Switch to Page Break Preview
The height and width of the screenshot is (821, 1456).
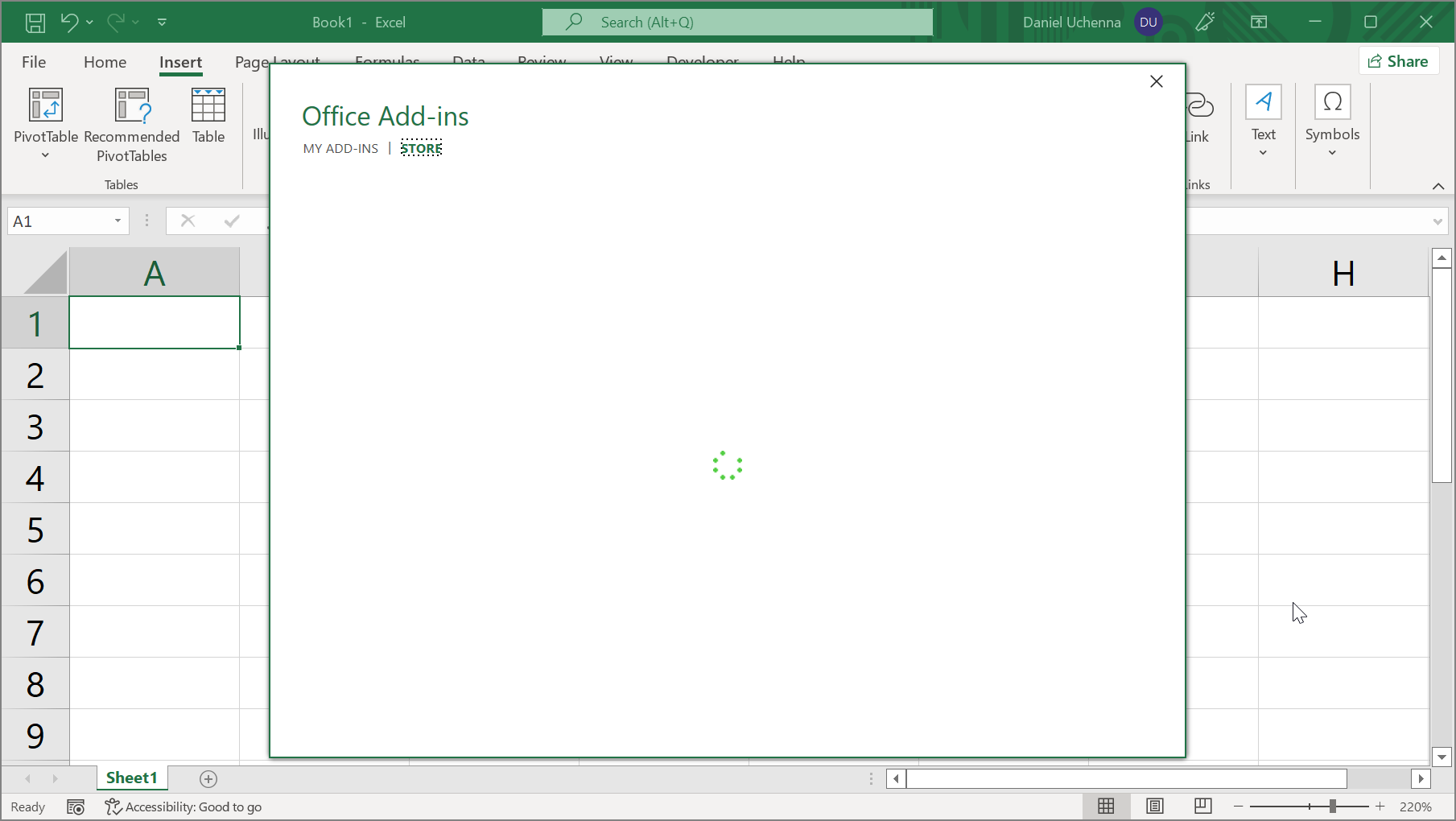click(1202, 806)
